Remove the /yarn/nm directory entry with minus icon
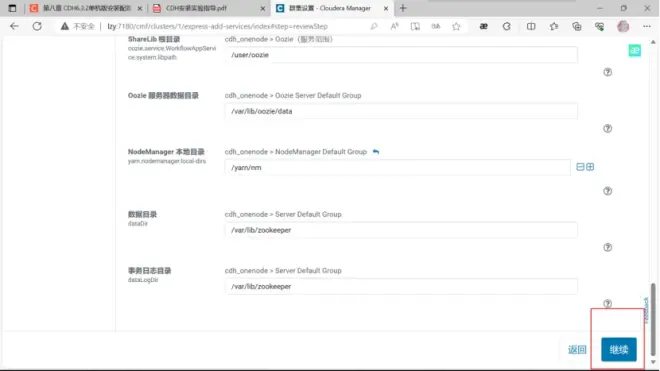This screenshot has width=660, height=371. pos(580,167)
